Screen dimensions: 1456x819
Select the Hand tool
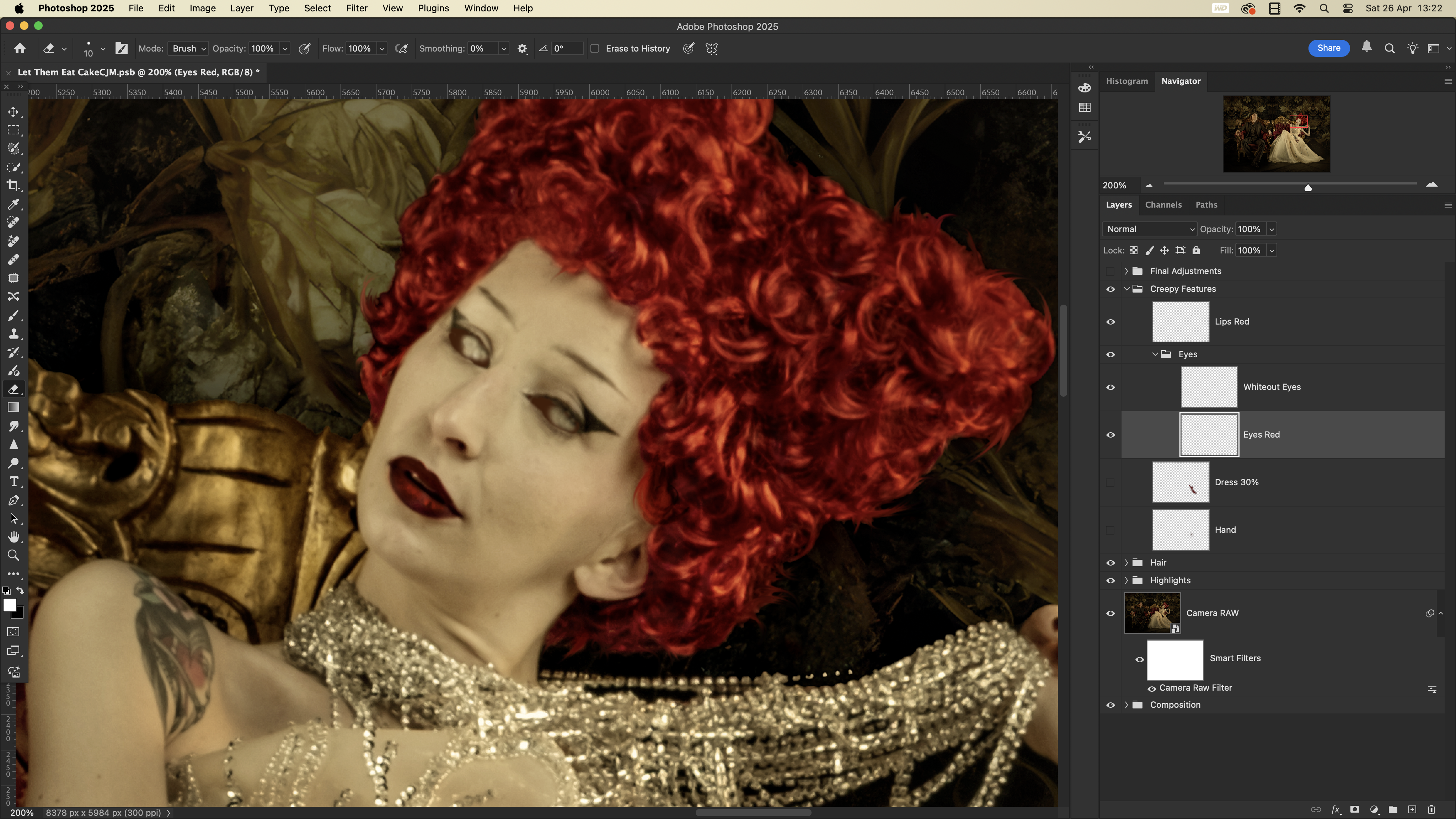click(14, 537)
